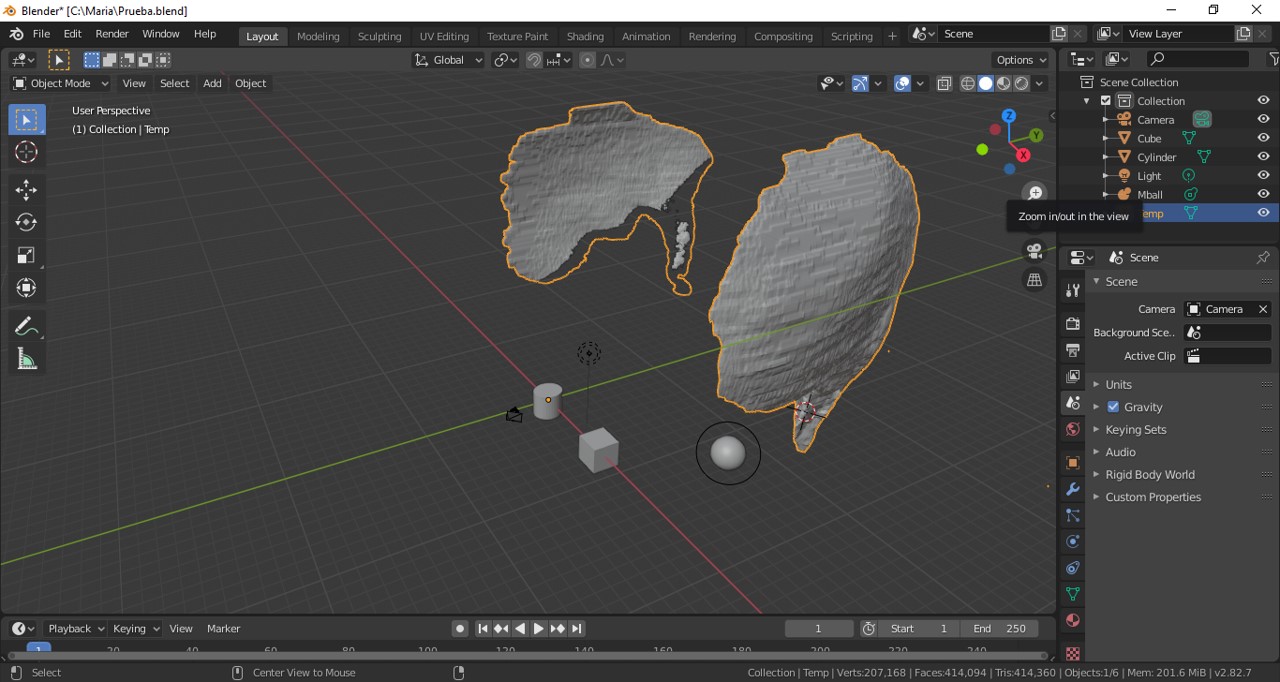Image resolution: width=1280 pixels, height=682 pixels.
Task: Choose the 3D Cursor tool
Action: coord(27,152)
